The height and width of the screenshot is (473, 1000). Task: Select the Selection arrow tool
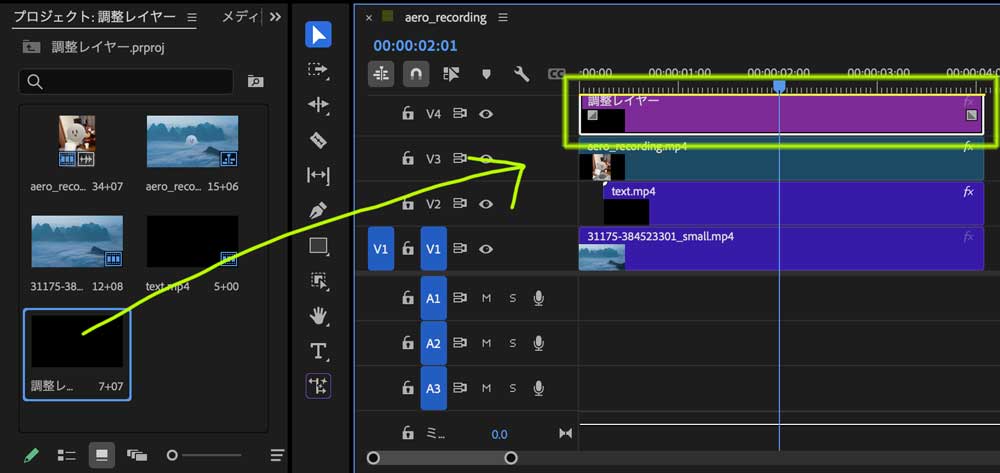pyautogui.click(x=318, y=35)
